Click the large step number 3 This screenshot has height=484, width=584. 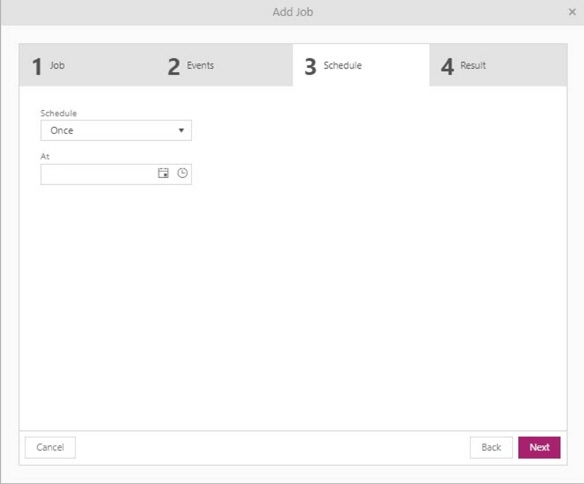click(x=310, y=67)
